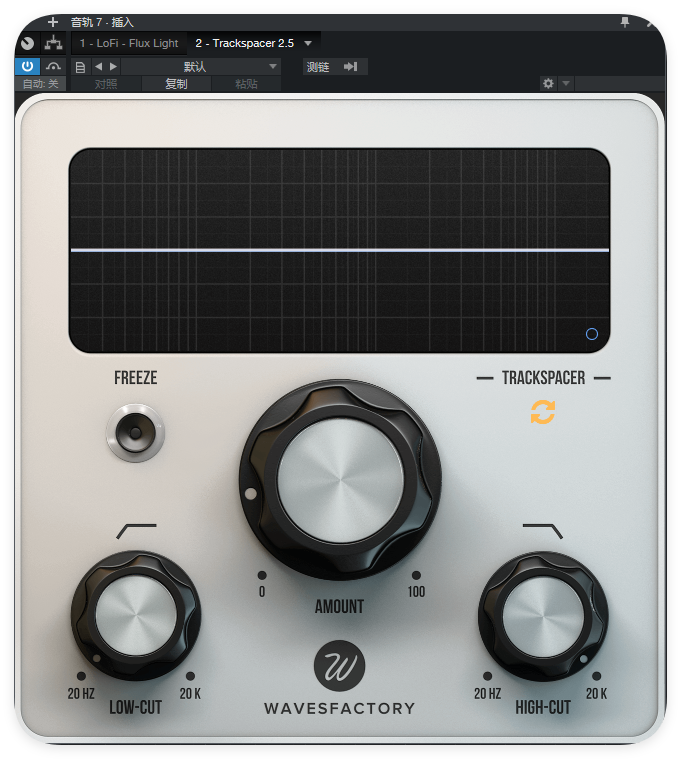Click the arrow-to-bar icon beside 测链

[350, 66]
